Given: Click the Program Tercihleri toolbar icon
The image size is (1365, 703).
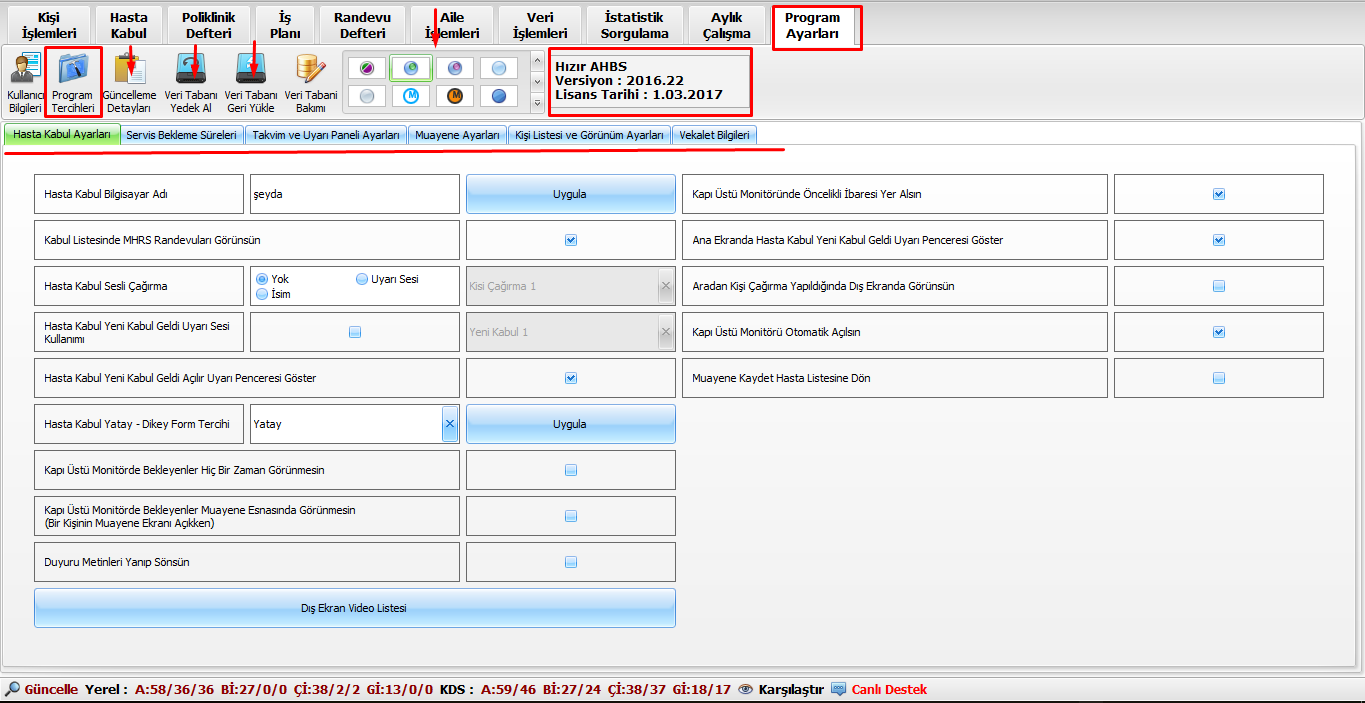Looking at the screenshot, I should tap(73, 82).
